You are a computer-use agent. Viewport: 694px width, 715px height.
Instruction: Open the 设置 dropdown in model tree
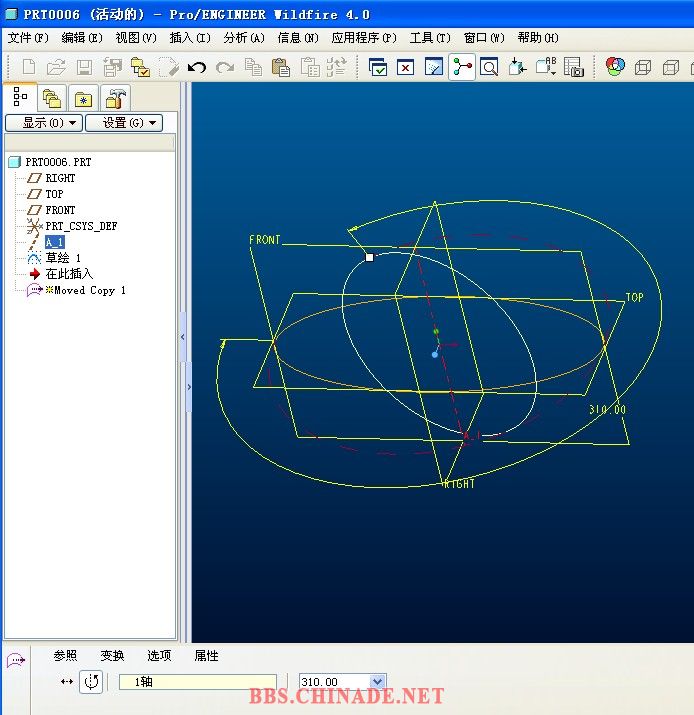122,123
